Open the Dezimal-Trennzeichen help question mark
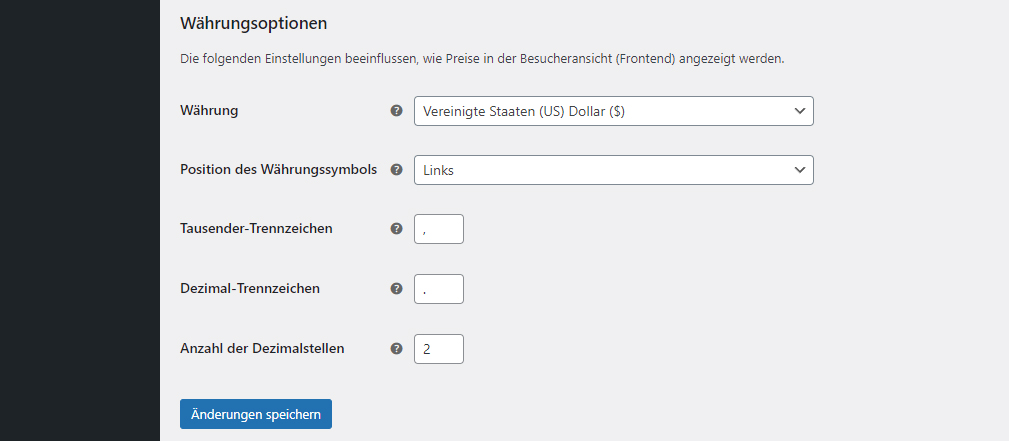1009x441 pixels. (x=396, y=288)
